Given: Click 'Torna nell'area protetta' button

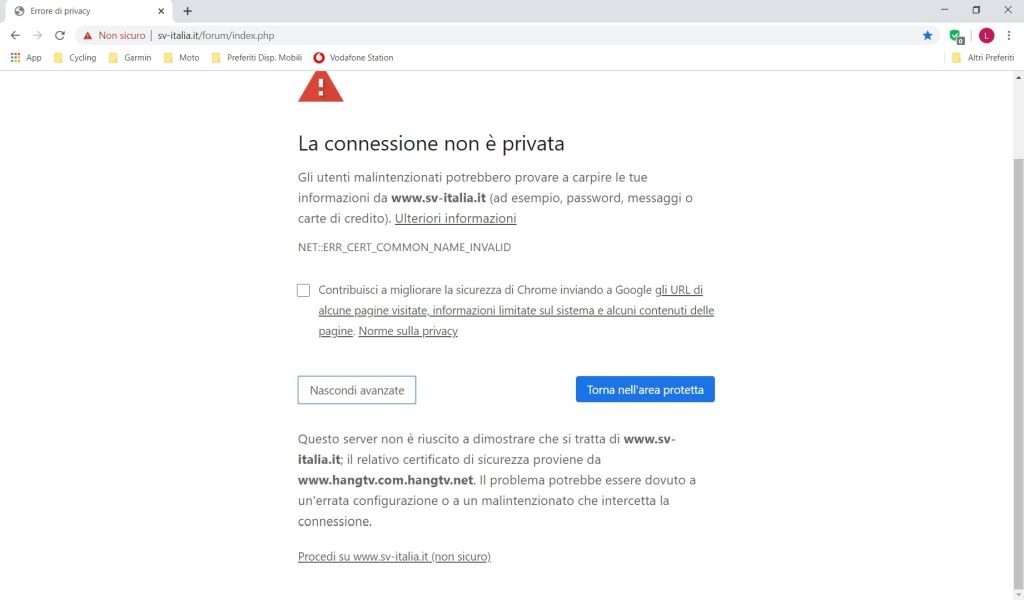Looking at the screenshot, I should tap(645, 390).
